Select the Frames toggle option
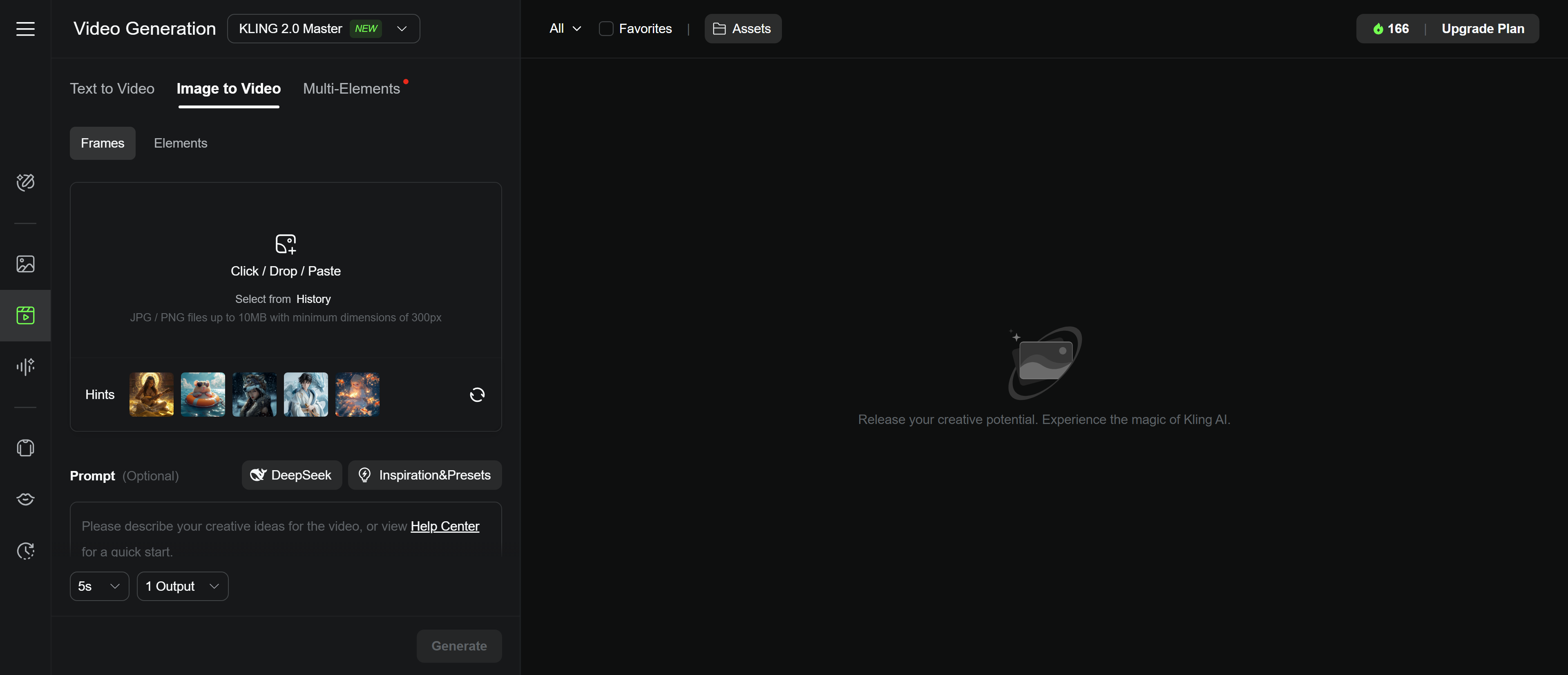This screenshot has height=675, width=1568. pyautogui.click(x=102, y=143)
